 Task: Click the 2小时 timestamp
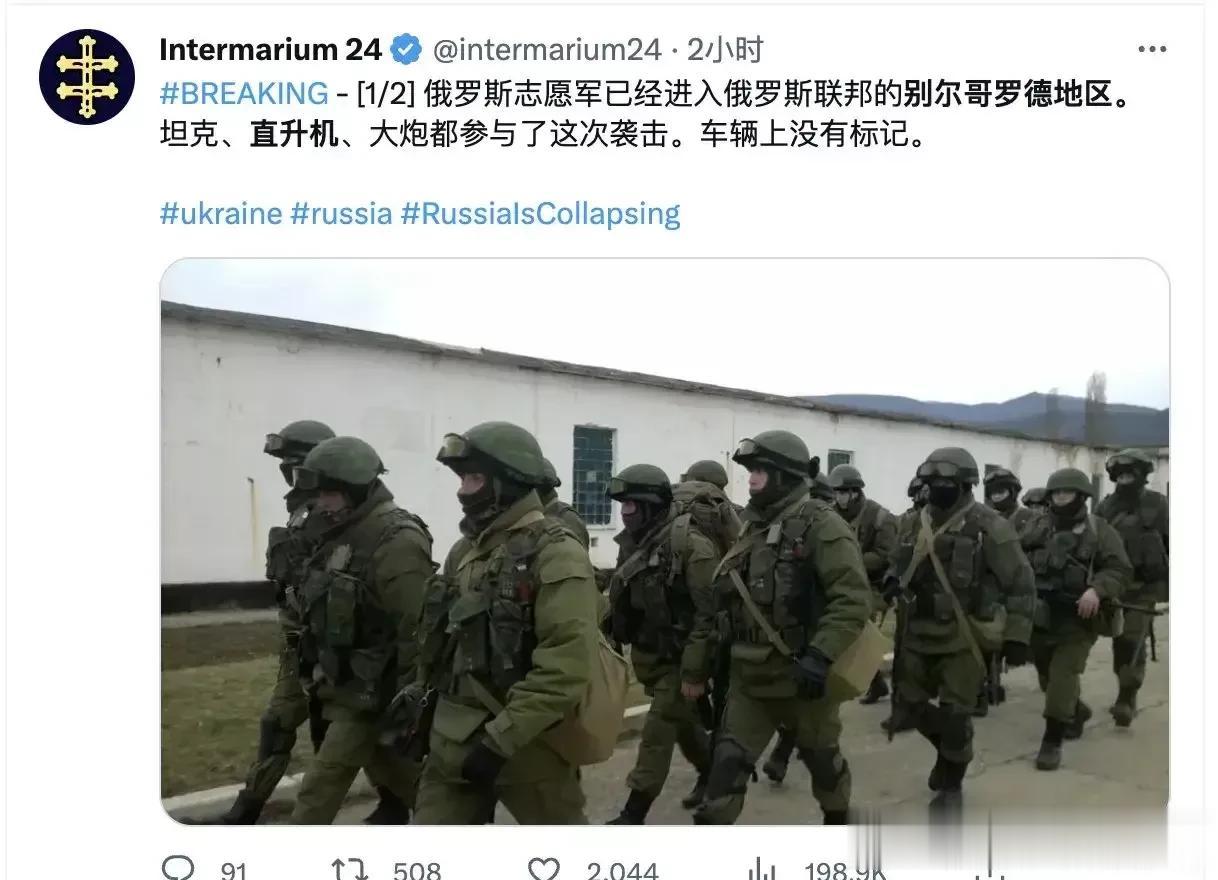pyautogui.click(x=725, y=49)
